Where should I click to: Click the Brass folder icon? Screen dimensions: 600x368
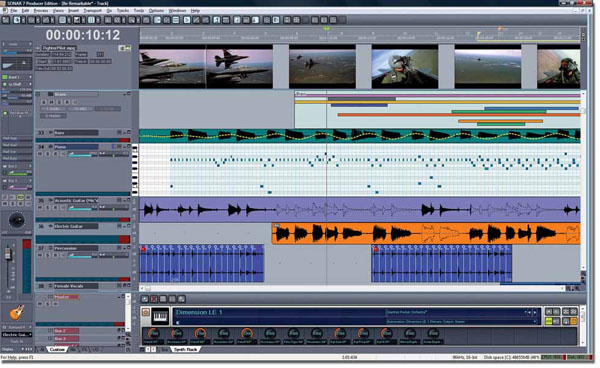click(50, 94)
